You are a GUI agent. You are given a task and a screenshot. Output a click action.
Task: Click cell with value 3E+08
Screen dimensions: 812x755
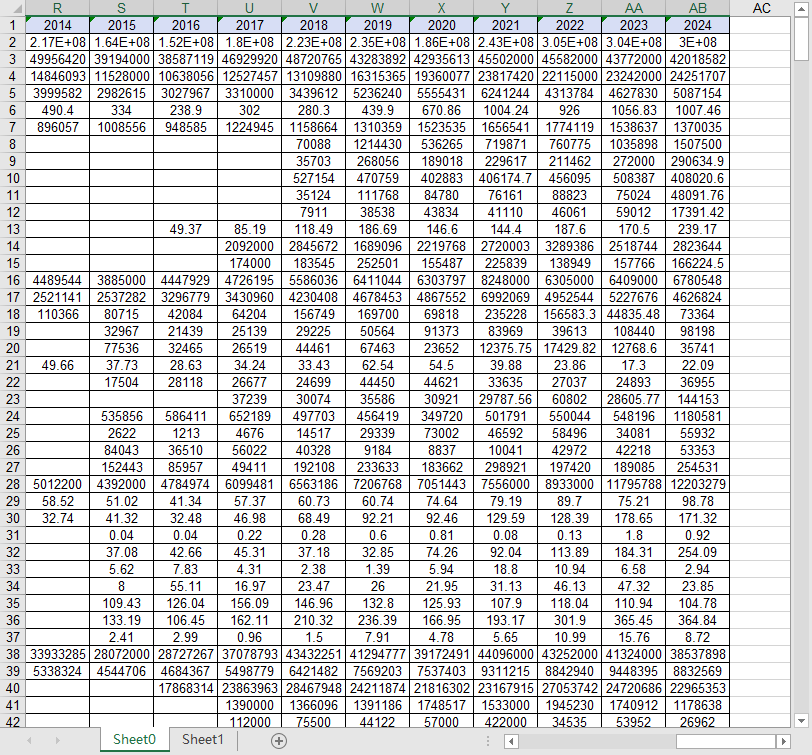pos(698,42)
